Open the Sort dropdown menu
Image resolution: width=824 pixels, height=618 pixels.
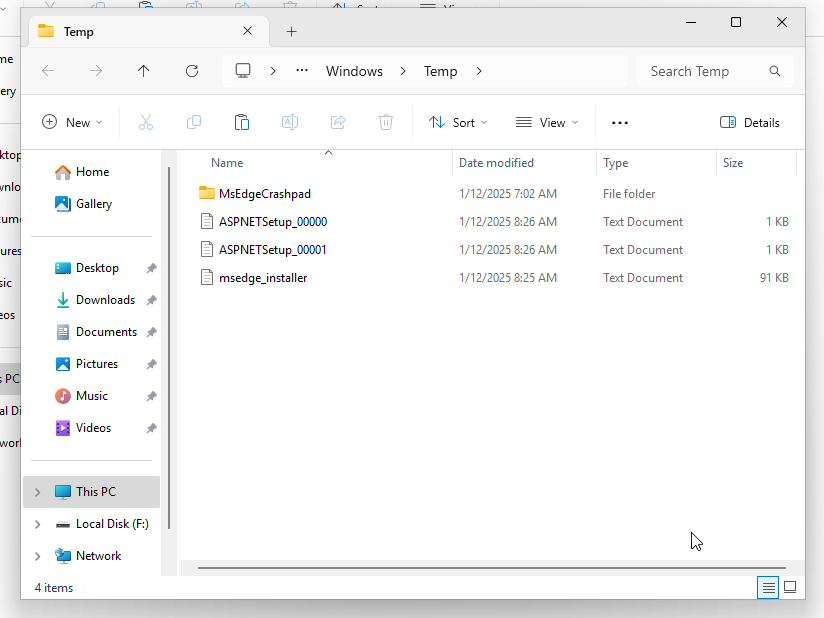[458, 122]
